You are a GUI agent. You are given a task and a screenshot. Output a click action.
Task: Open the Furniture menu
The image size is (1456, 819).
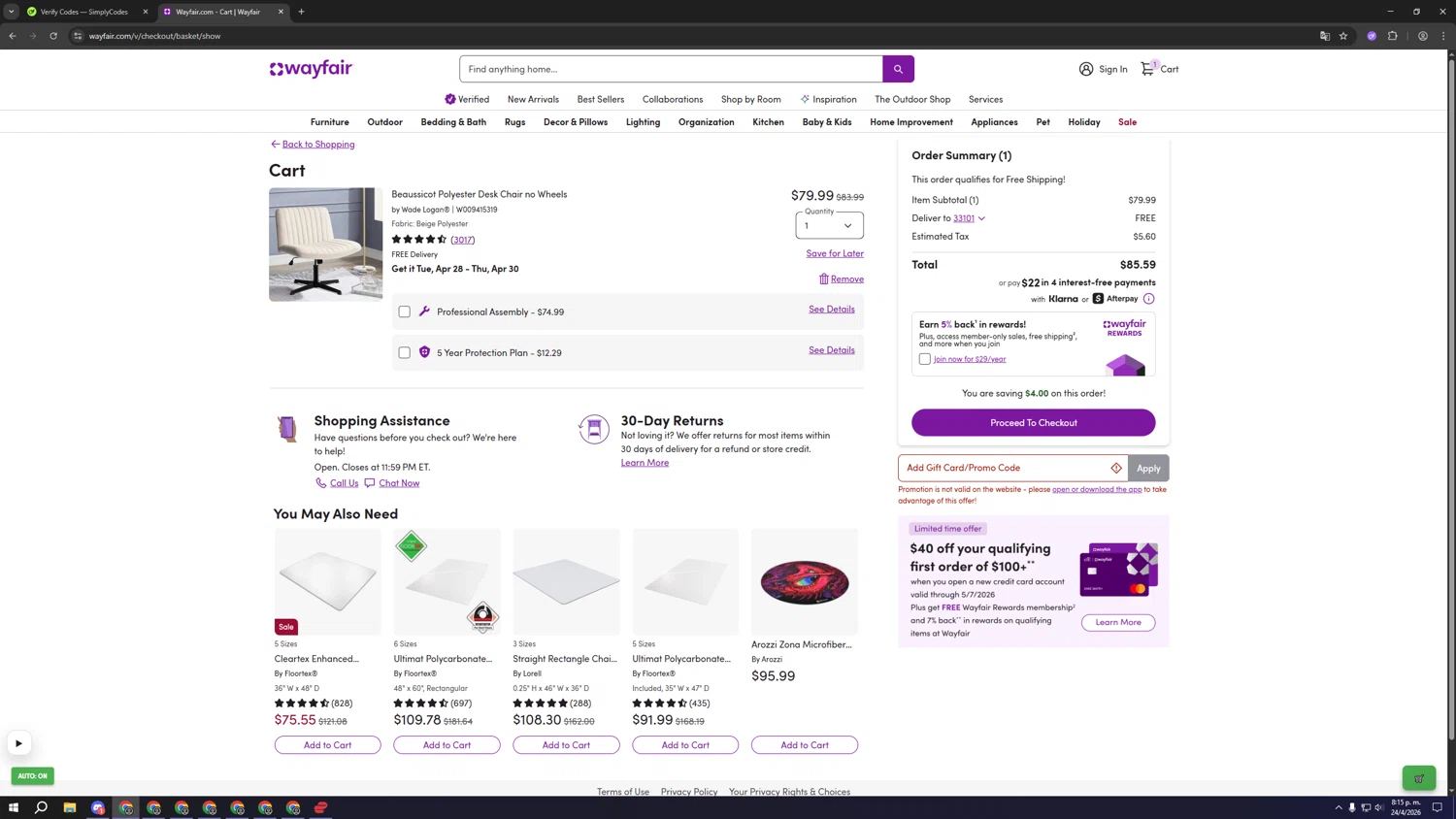pos(329,122)
